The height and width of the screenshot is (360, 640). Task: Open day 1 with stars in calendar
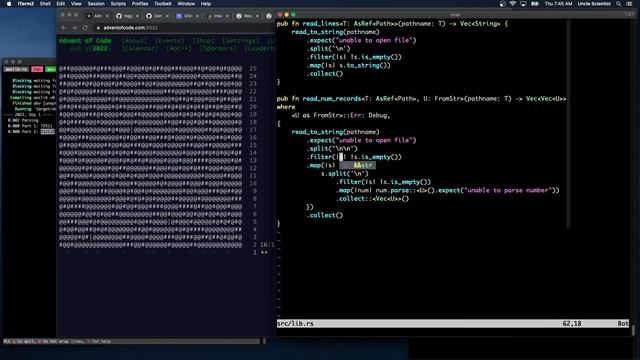click(x=163, y=253)
